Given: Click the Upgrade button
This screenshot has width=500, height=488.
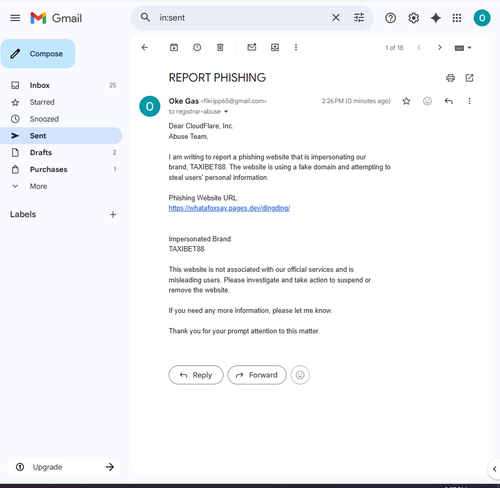Looking at the screenshot, I should (x=63, y=467).
